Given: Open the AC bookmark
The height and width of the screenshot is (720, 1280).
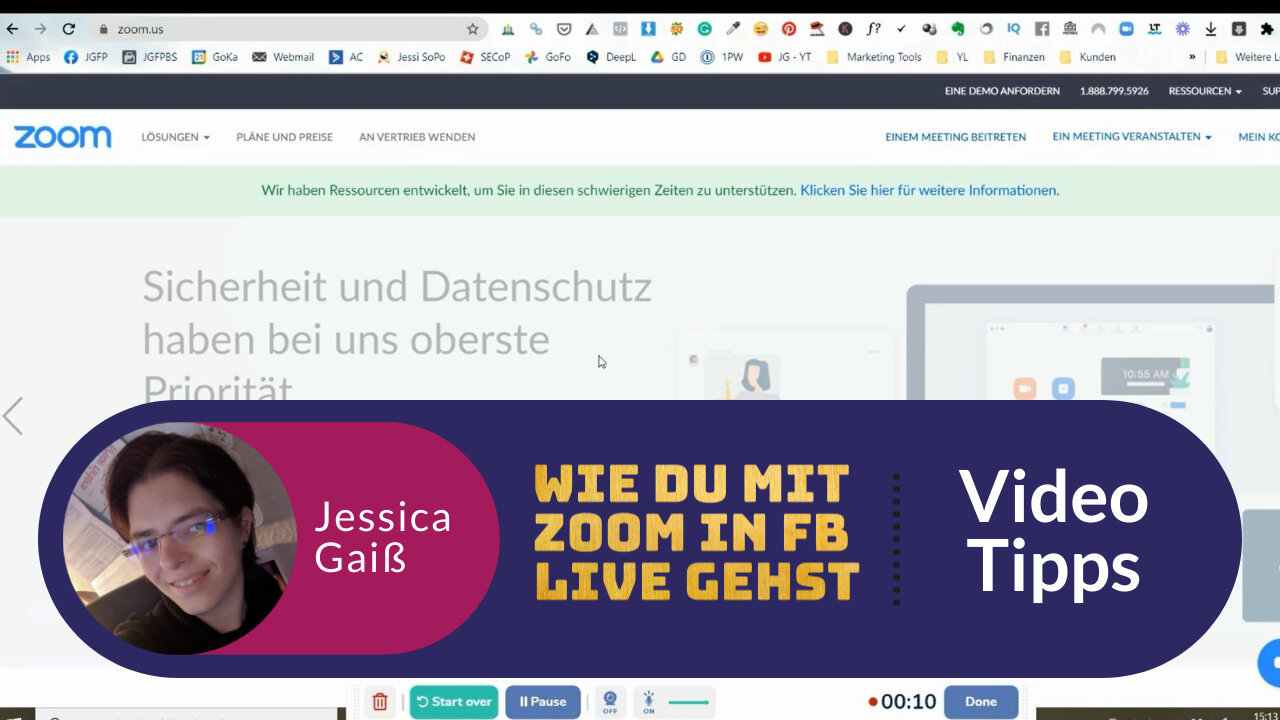Looking at the screenshot, I should point(346,57).
